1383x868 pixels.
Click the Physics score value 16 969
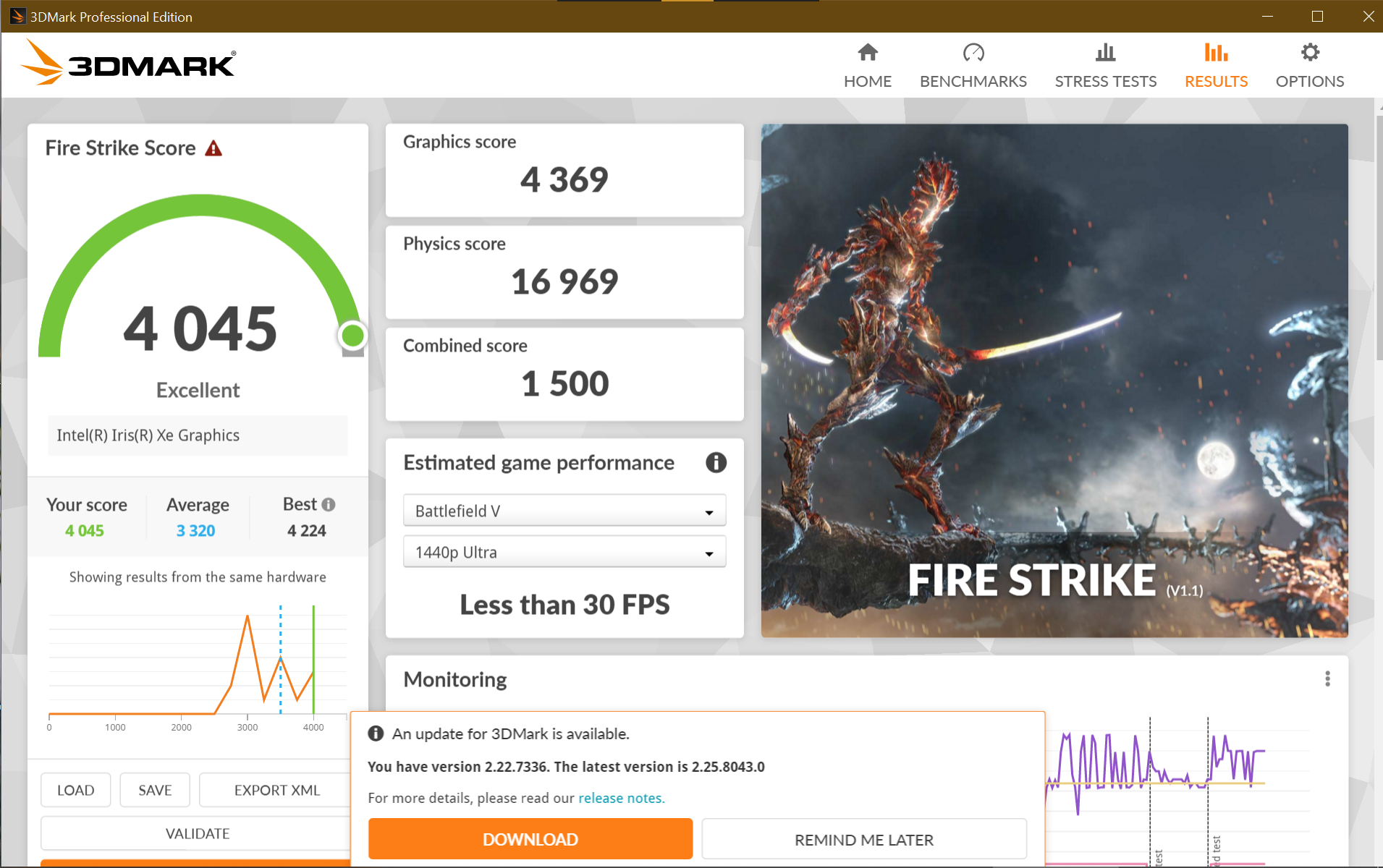564,281
